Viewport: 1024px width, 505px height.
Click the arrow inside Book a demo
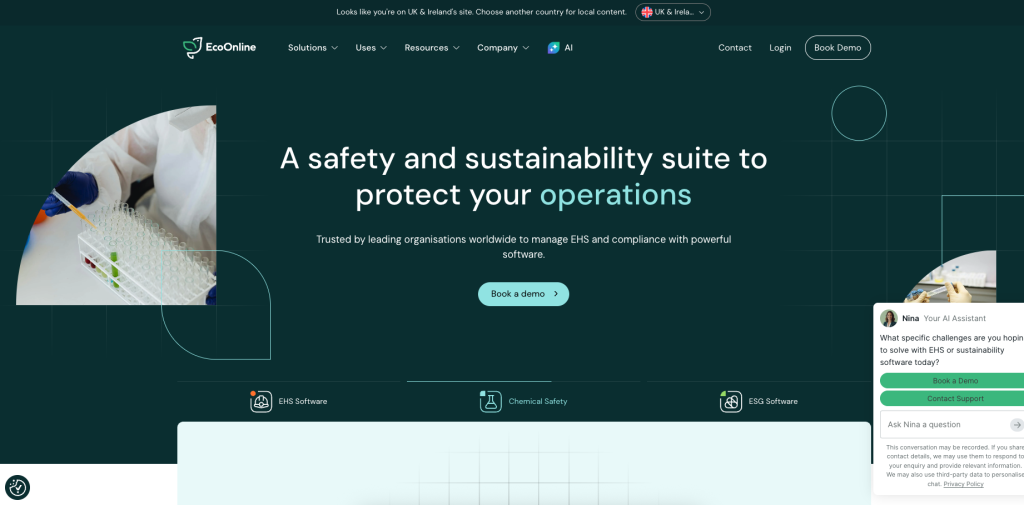[x=556, y=294]
